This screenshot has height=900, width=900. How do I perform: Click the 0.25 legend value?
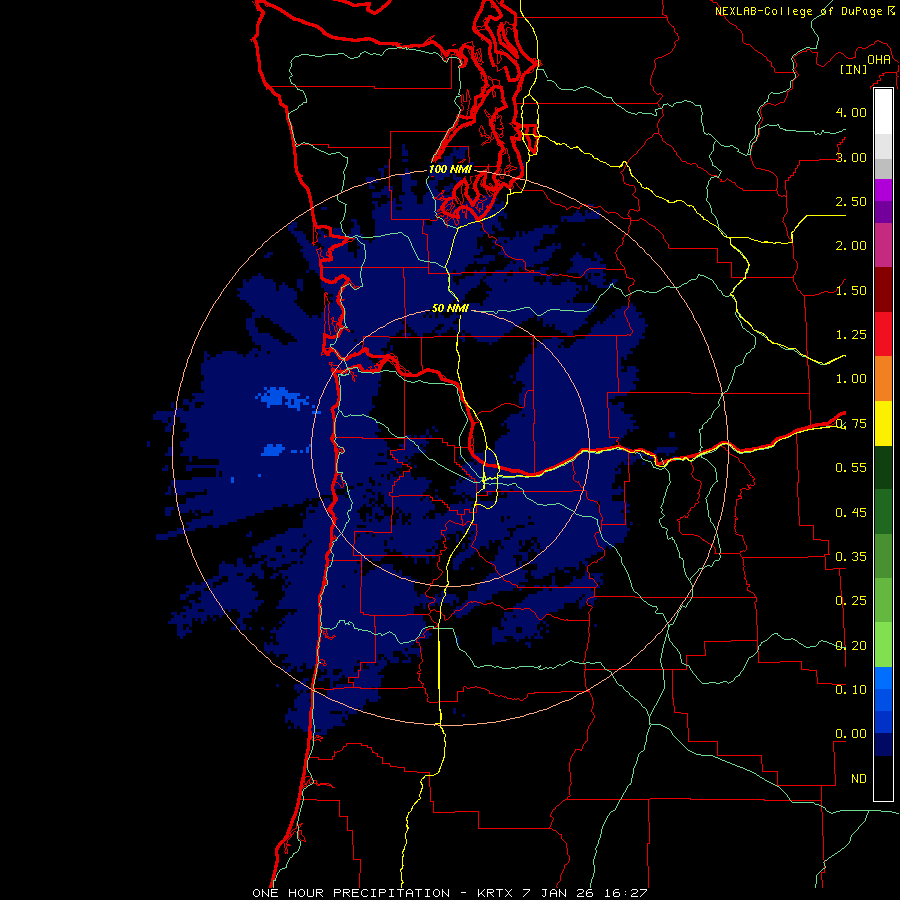(851, 601)
